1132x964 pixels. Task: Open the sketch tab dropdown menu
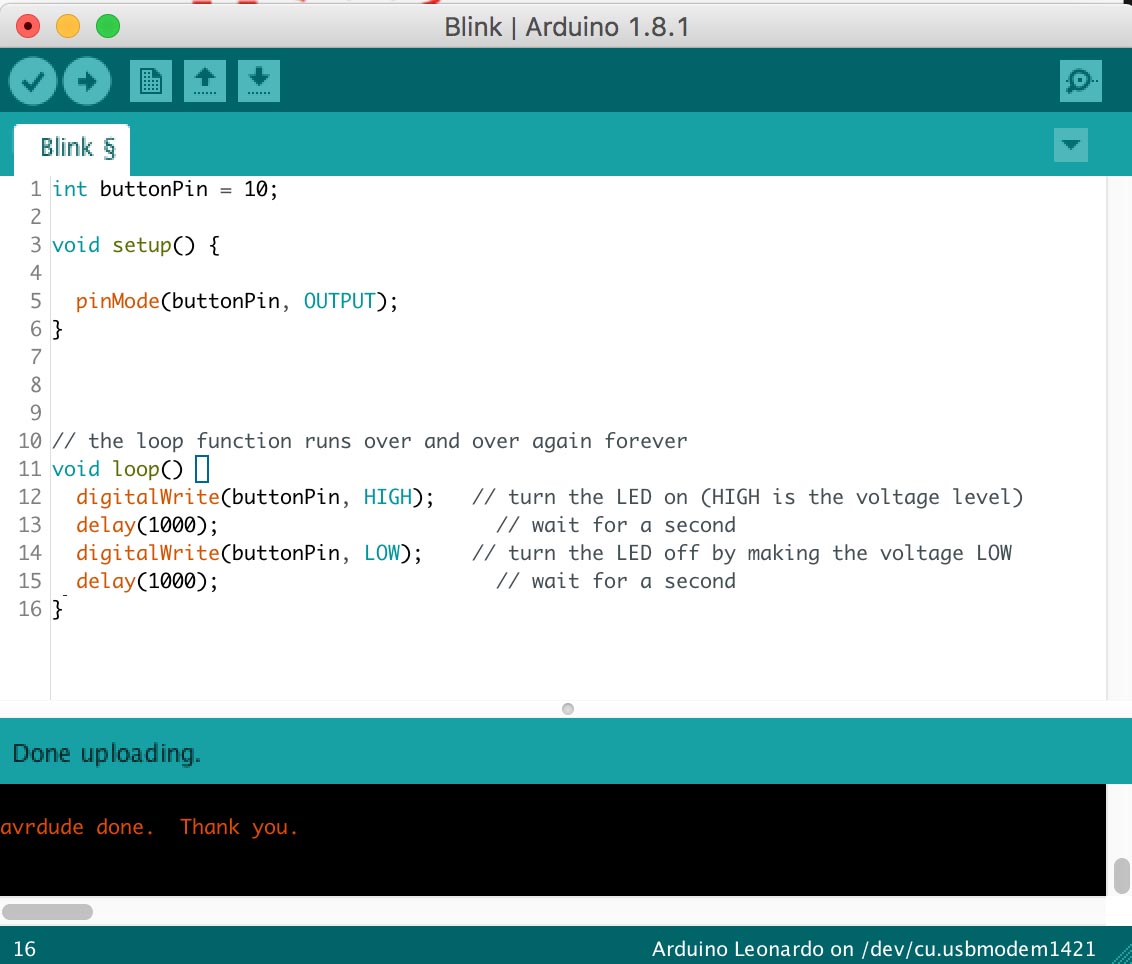[1071, 145]
